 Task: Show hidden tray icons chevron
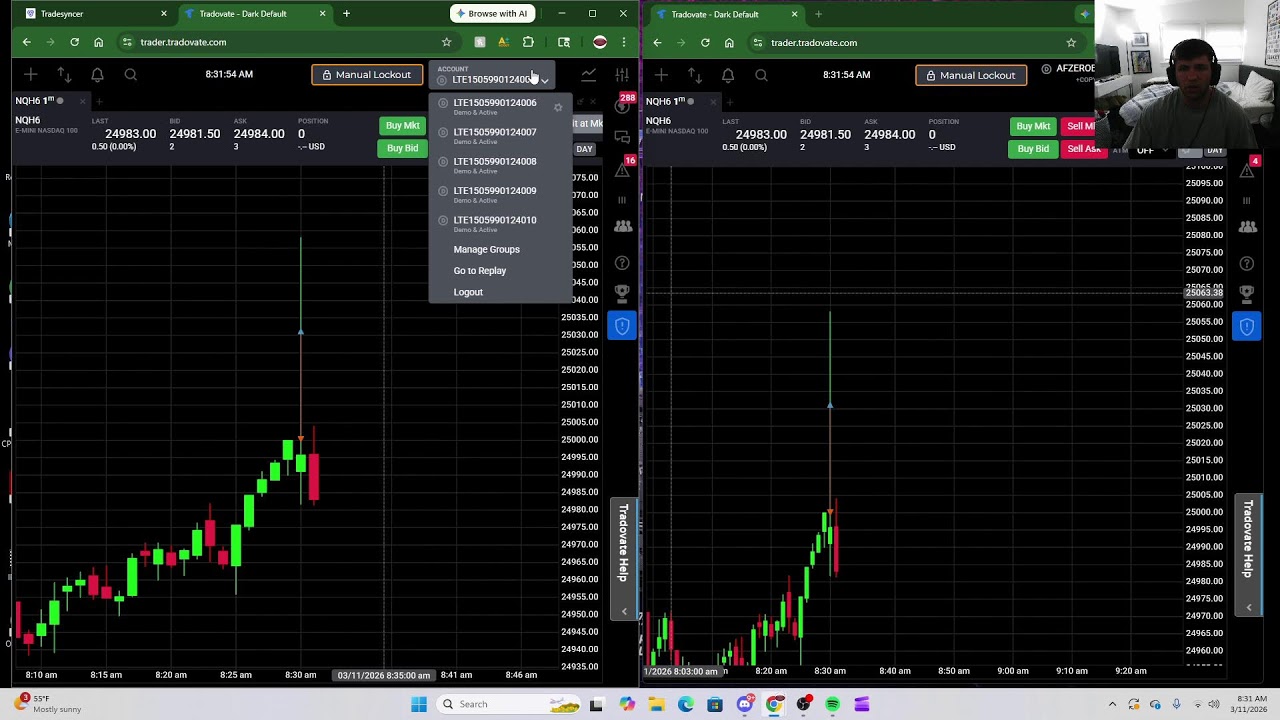pos(1112,704)
